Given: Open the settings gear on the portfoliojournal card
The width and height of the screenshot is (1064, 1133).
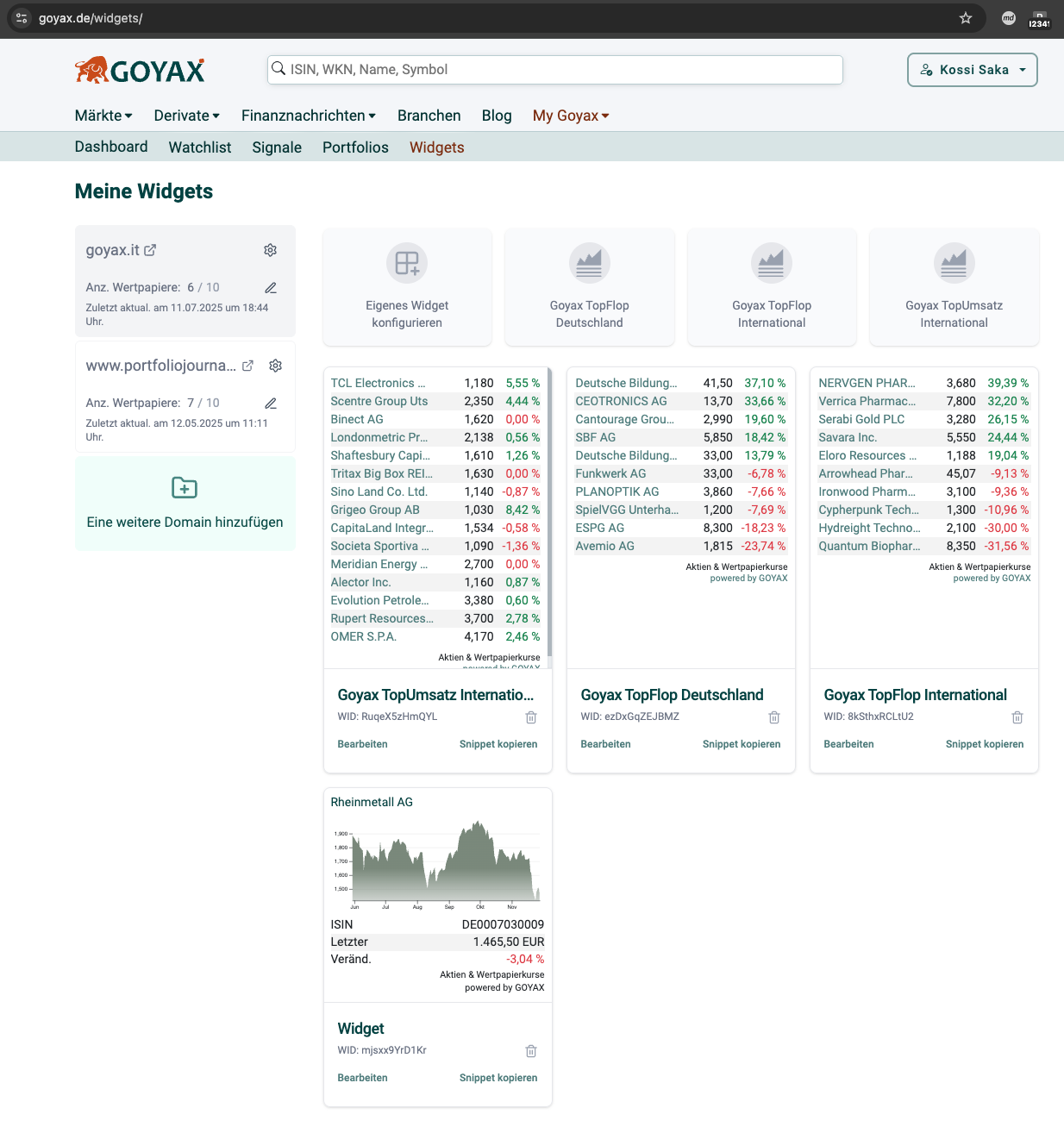Looking at the screenshot, I should 275,366.
